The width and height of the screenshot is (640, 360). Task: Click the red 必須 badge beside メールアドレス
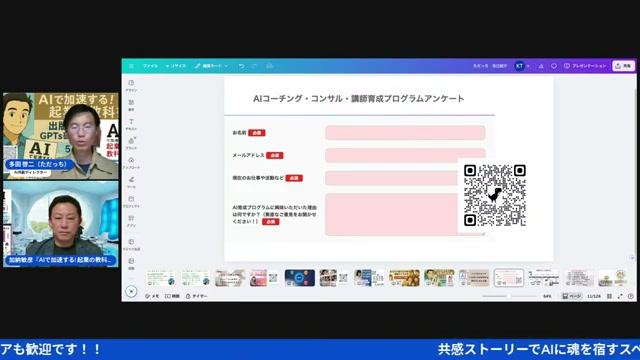[275, 155]
